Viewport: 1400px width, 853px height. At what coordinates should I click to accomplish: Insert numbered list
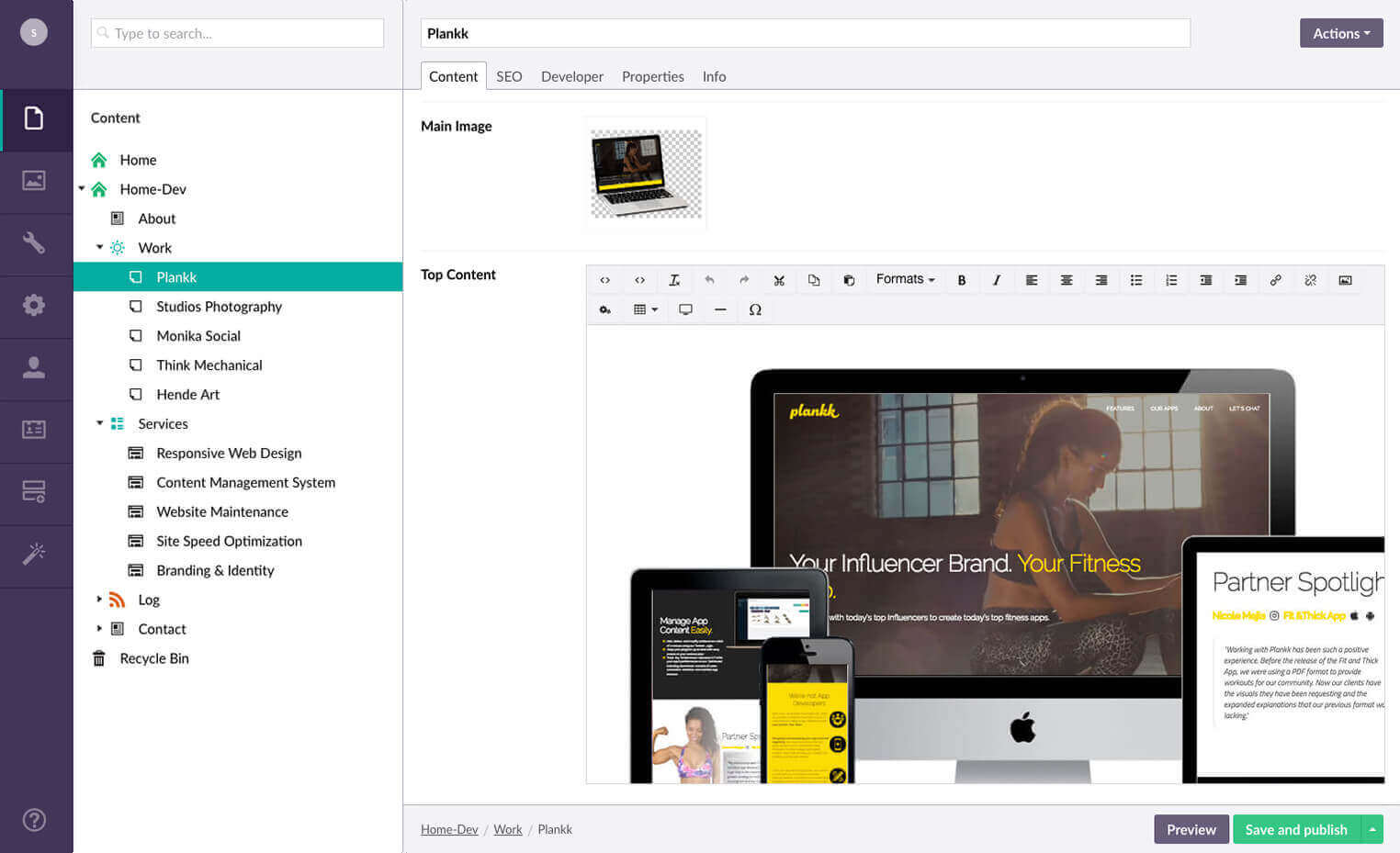click(x=1171, y=280)
